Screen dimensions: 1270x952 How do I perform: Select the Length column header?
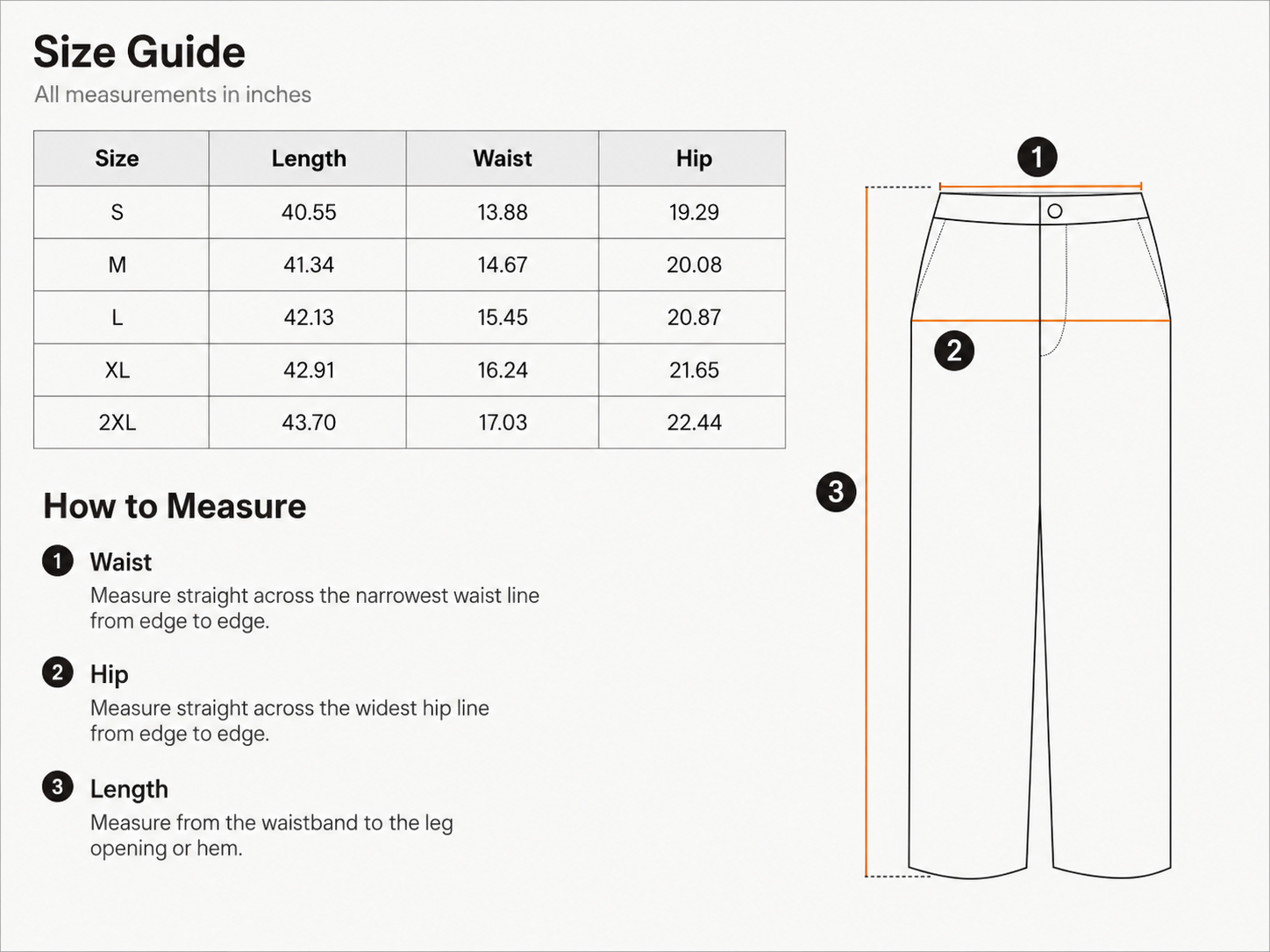[x=308, y=159]
